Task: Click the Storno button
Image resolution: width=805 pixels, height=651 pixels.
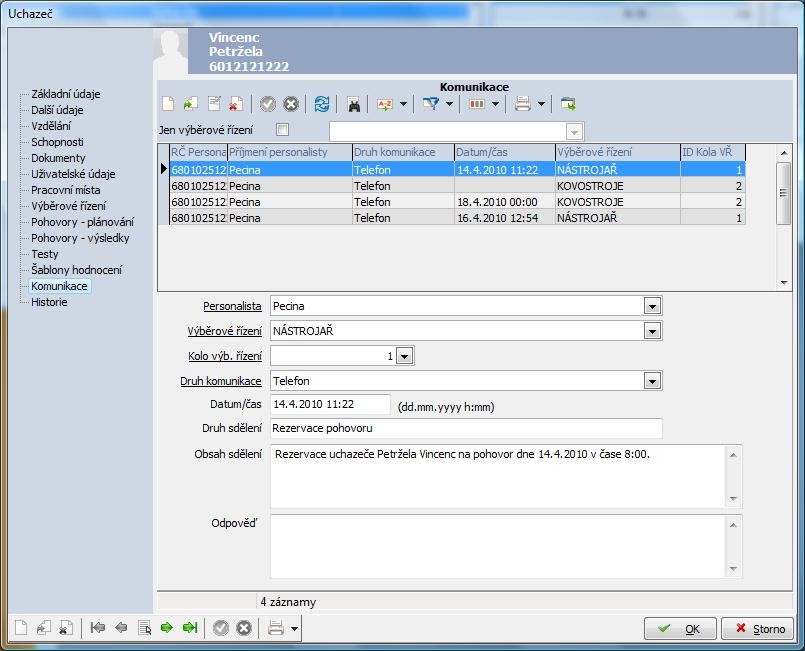Action: tap(759, 629)
